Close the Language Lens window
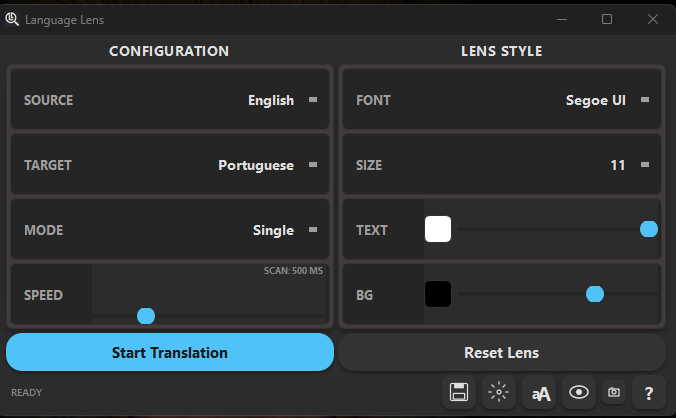Image resolution: width=676 pixels, height=418 pixels. coord(653,19)
